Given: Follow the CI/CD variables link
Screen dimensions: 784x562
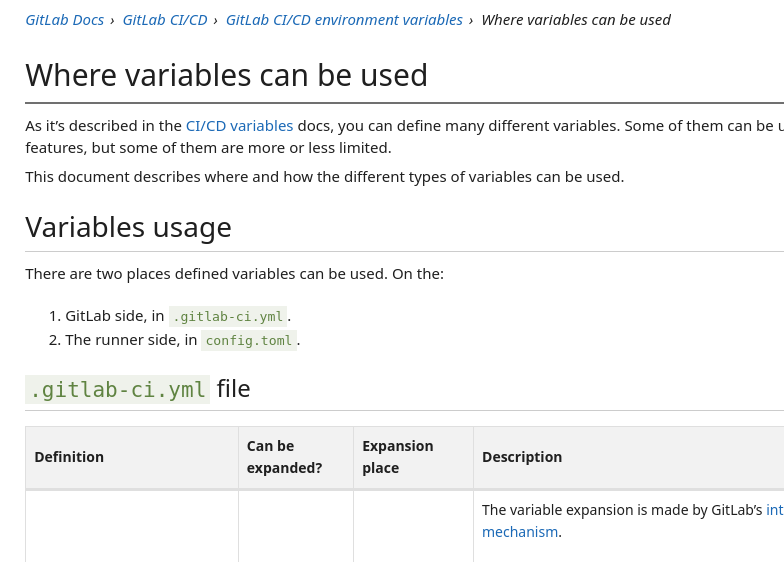Looking at the screenshot, I should (x=239, y=126).
